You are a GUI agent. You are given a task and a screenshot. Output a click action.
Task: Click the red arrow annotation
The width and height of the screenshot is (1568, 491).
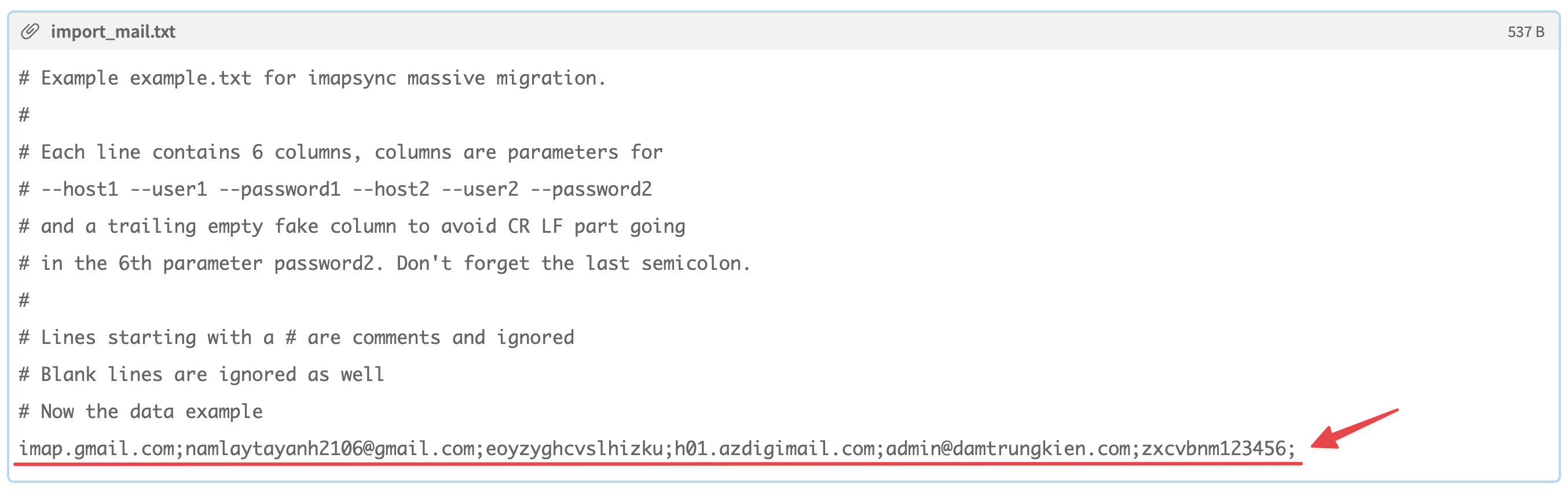(1354, 429)
